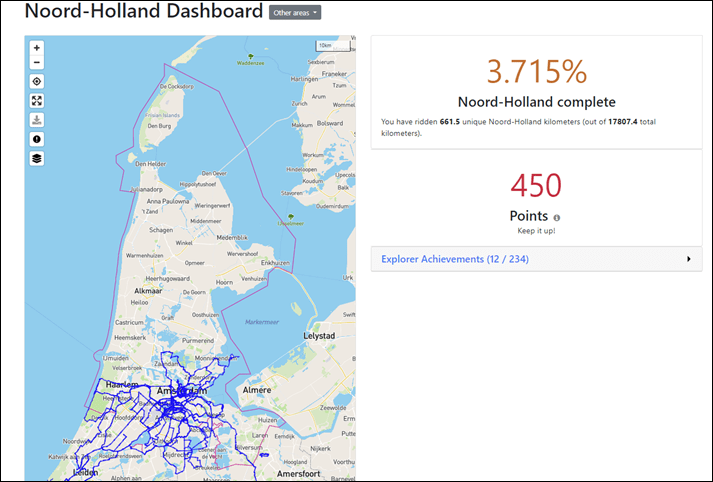Open the map alert info icon
This screenshot has width=713, height=482.
(x=37, y=139)
